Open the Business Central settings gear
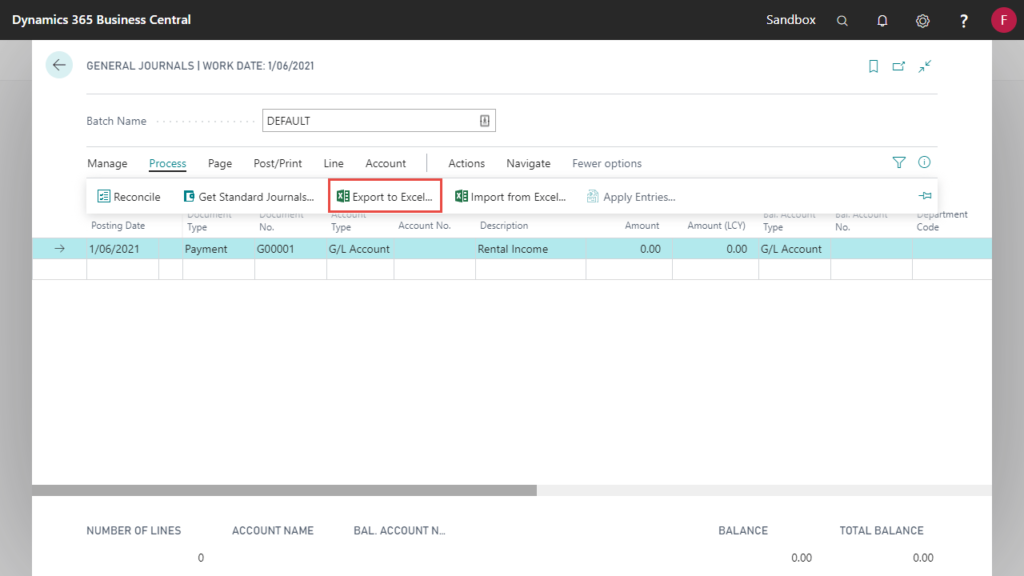 (x=922, y=20)
